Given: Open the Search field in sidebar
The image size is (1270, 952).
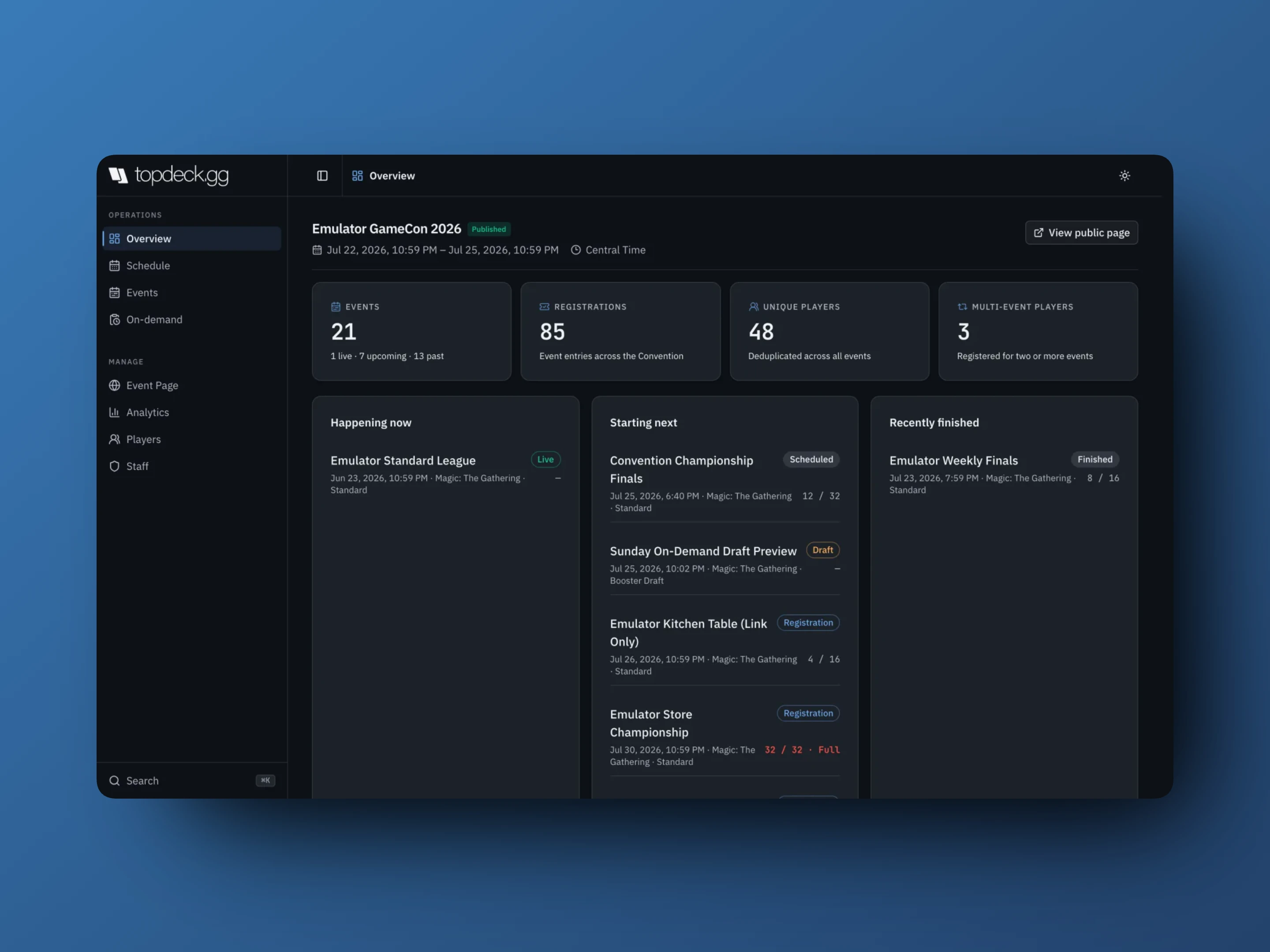Looking at the screenshot, I should [192, 781].
